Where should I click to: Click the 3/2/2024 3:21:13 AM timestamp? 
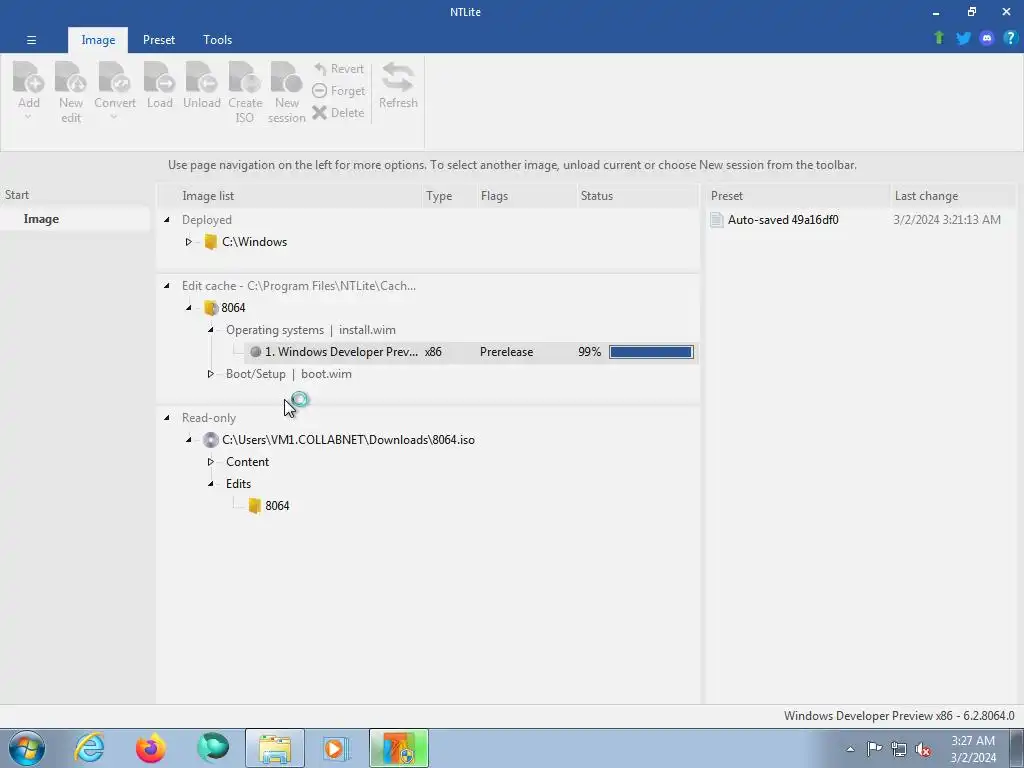tap(946, 220)
